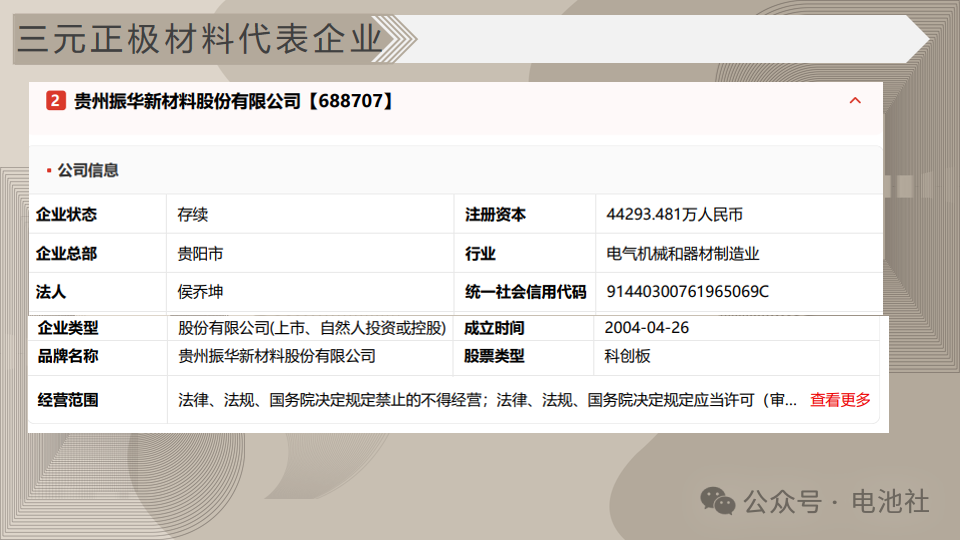Select the legal representative 侯乔坤

[200, 292]
